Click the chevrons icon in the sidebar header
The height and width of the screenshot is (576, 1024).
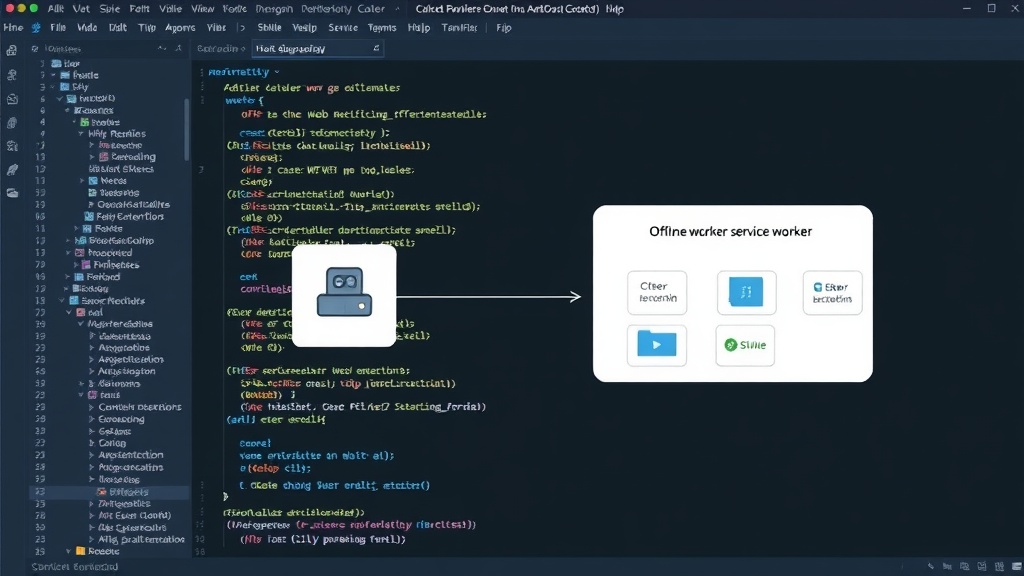tap(161, 48)
